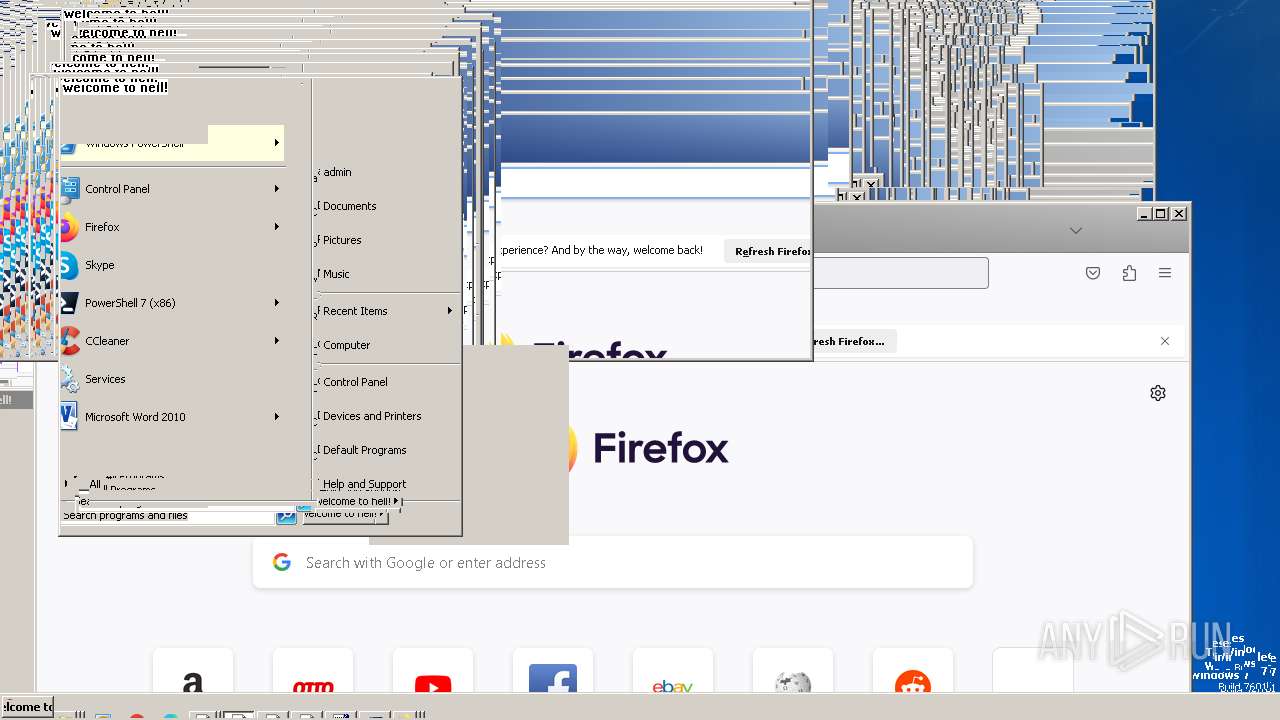The width and height of the screenshot is (1280, 720).
Task: Click the Skype icon in the Start menu
Action: (x=69, y=265)
